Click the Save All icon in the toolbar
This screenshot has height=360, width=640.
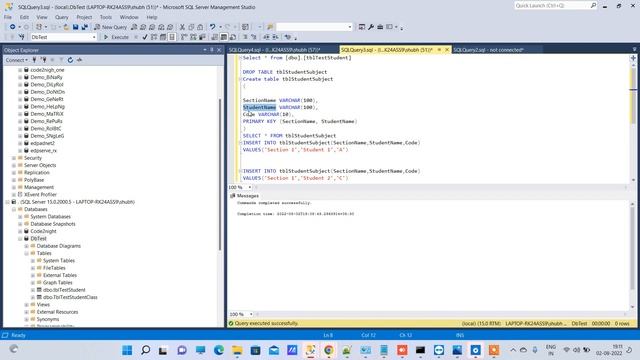point(84,27)
